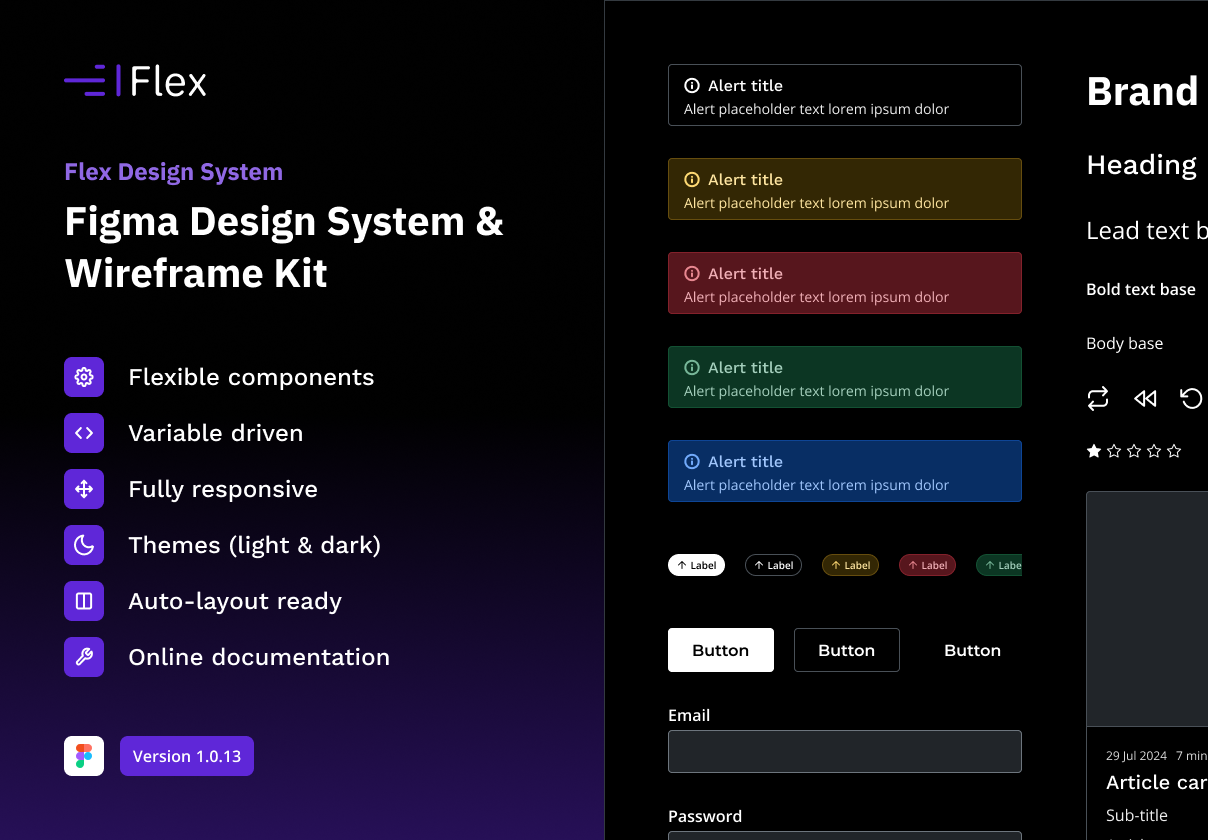Viewport: 1208px width, 840px height.
Task: Click the Figma logo icon
Action: [x=84, y=756]
